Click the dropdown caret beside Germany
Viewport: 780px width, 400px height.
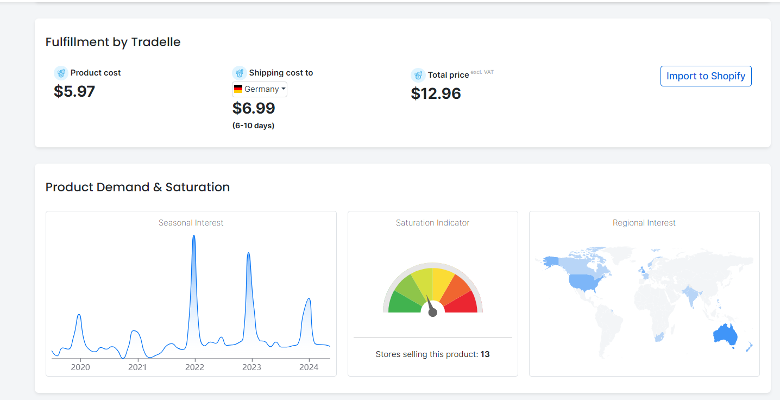[x=284, y=89]
